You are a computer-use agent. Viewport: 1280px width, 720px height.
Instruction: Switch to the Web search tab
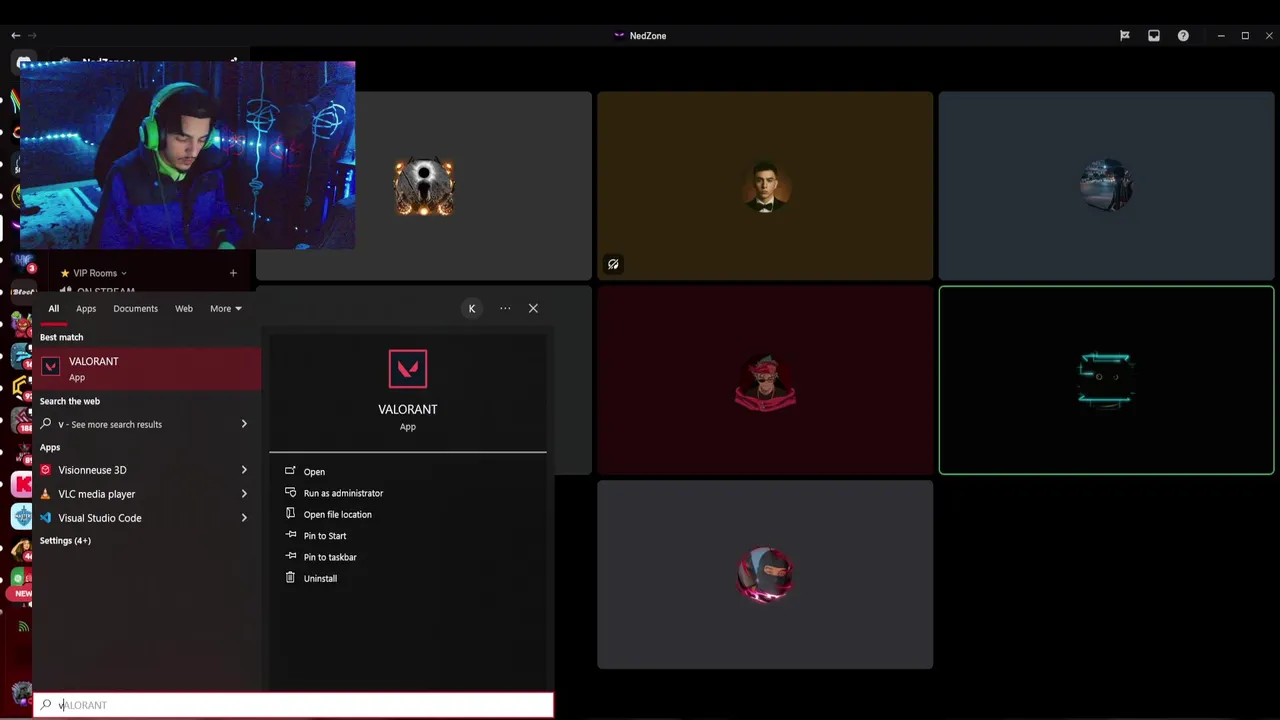tap(184, 308)
